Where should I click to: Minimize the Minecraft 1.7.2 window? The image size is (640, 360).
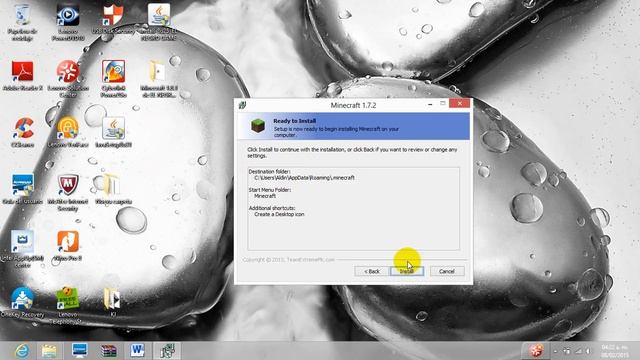[x=430, y=104]
